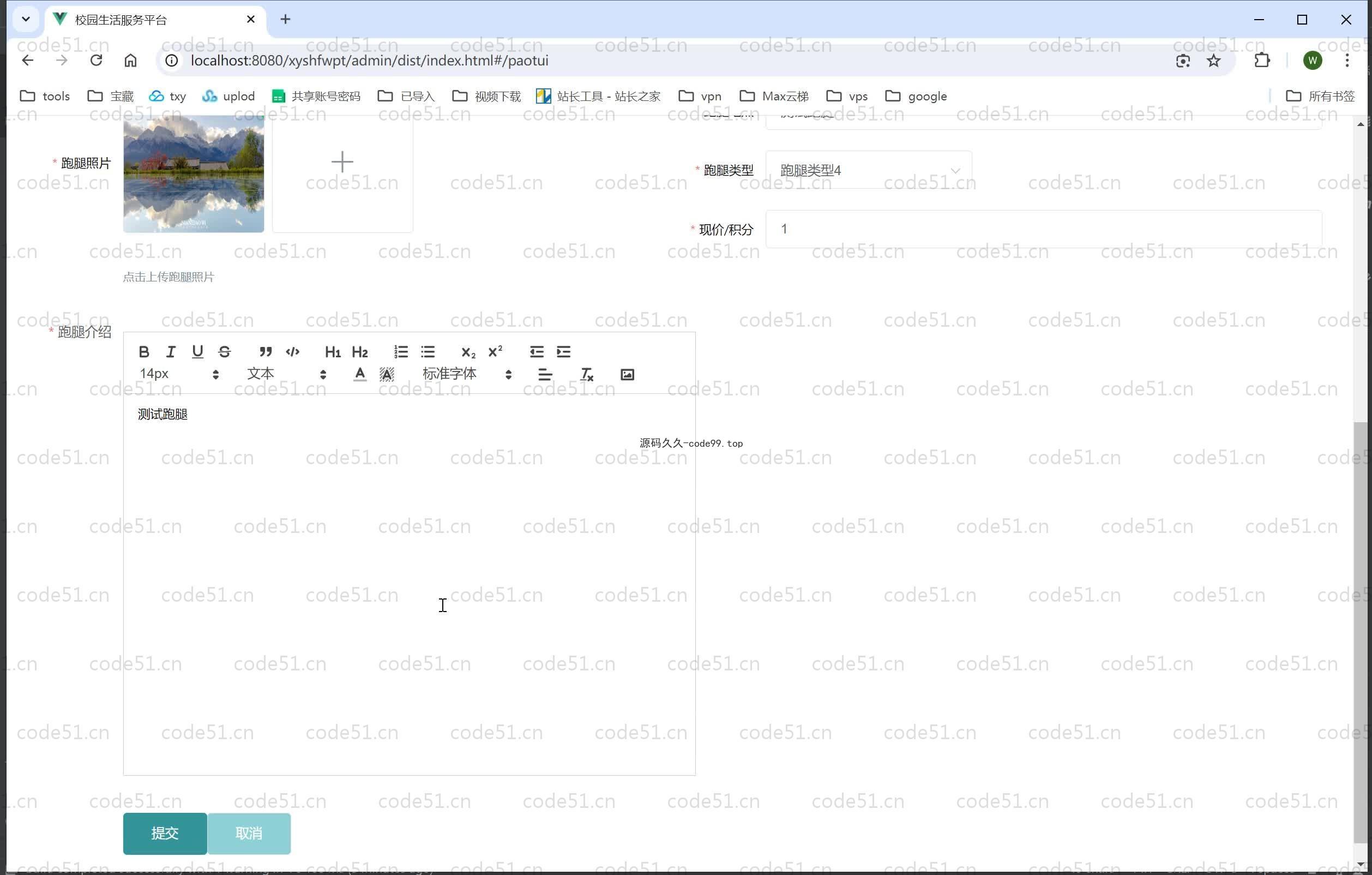Insert a blockquote in the editor
The width and height of the screenshot is (1372, 875).
click(266, 352)
